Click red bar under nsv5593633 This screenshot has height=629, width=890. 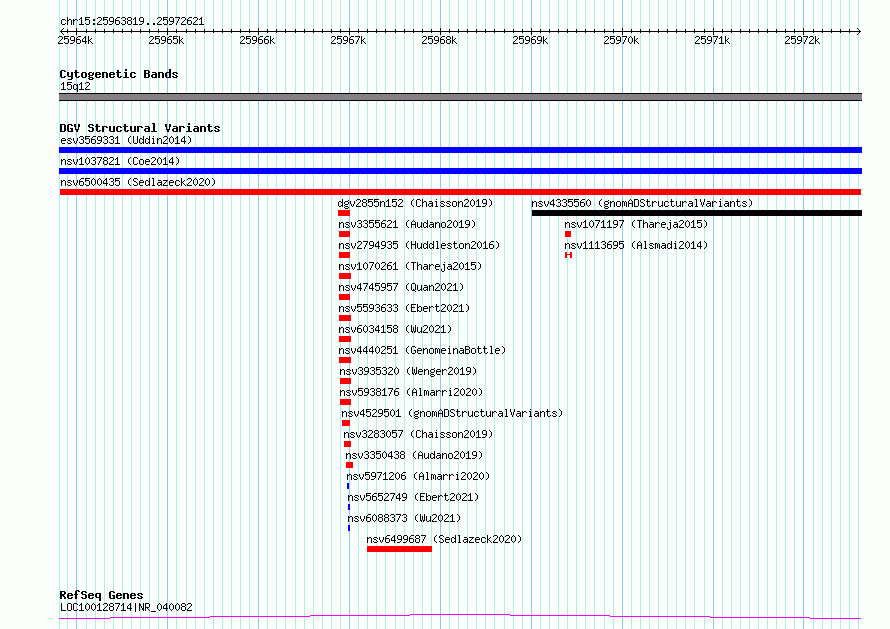[345, 318]
